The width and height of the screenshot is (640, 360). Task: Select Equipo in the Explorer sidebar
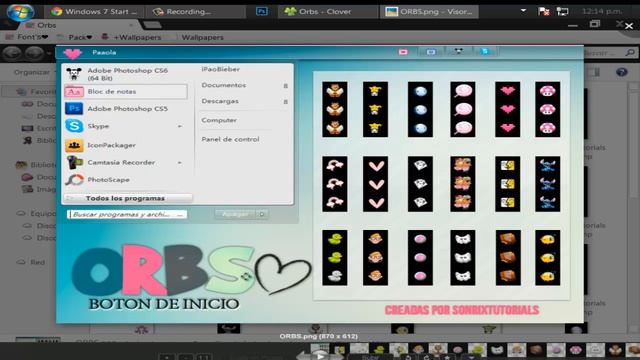point(36,213)
